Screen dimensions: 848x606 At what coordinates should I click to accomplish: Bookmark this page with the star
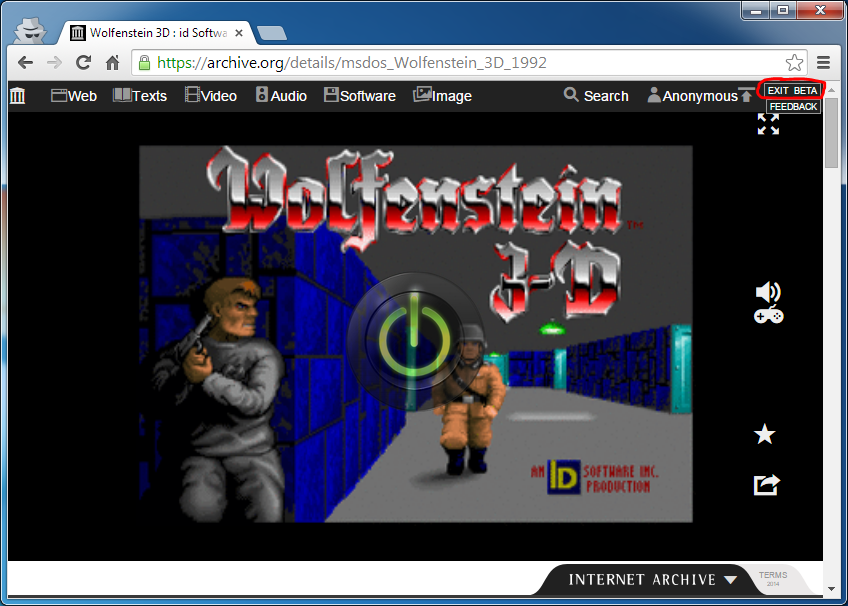(794, 63)
